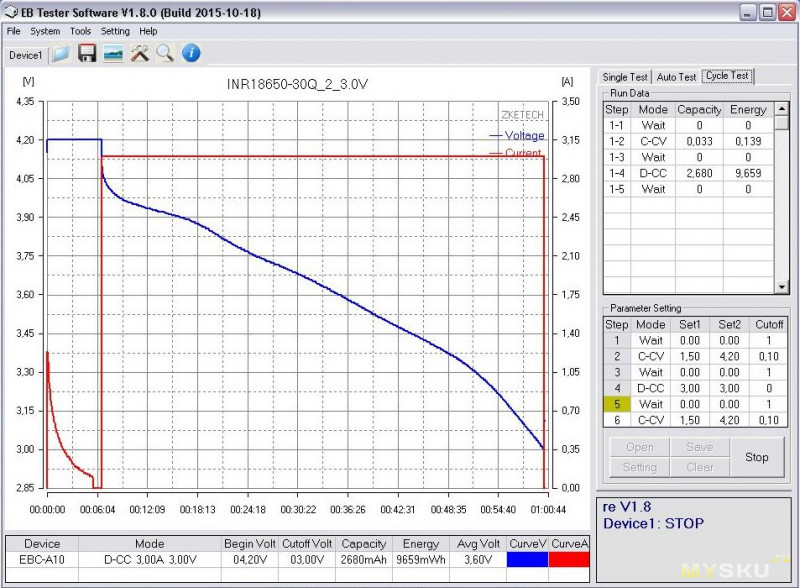Click the Mode cell of parameter step 2
Viewport: 800px width, 588px height.
click(651, 356)
